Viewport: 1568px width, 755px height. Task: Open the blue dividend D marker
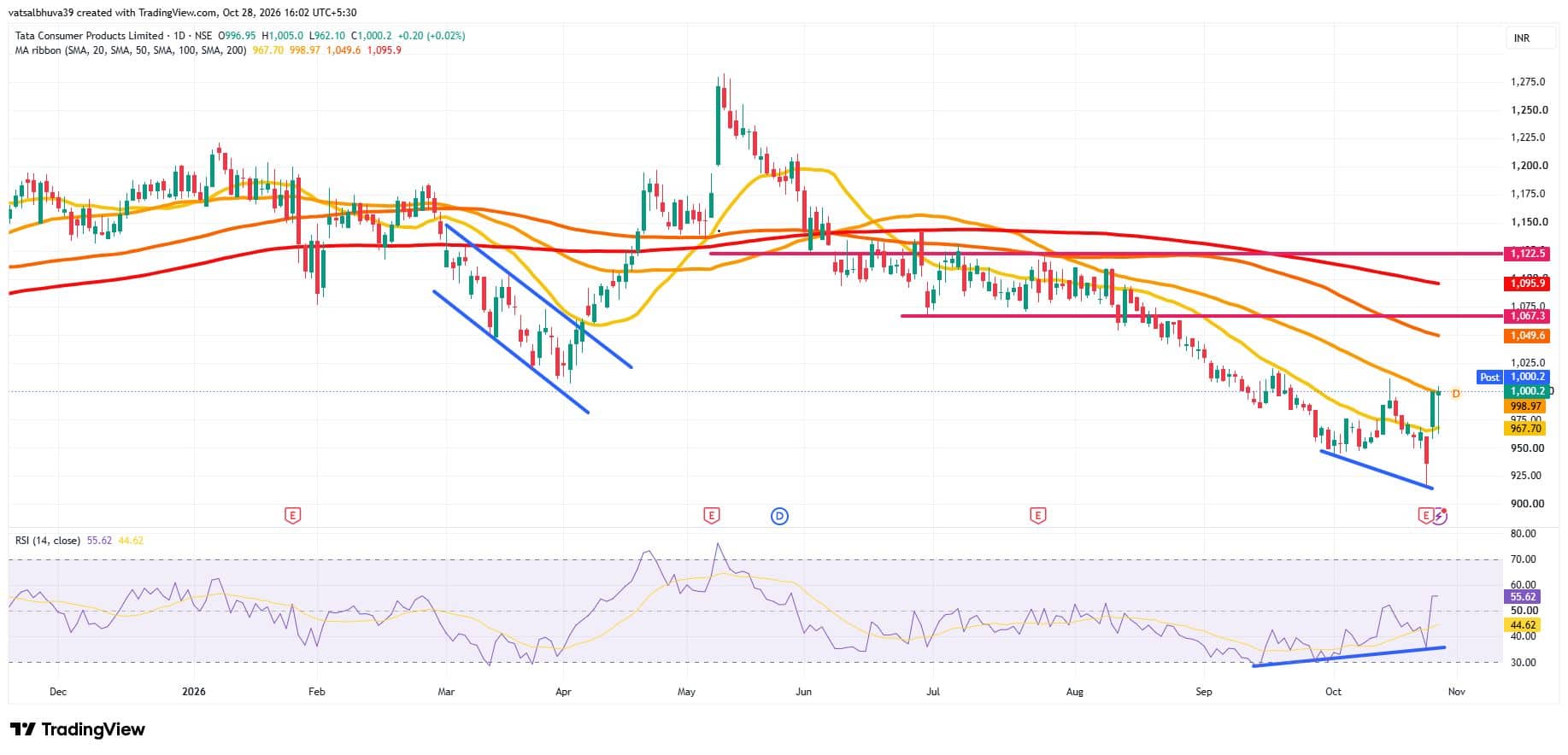(x=779, y=515)
